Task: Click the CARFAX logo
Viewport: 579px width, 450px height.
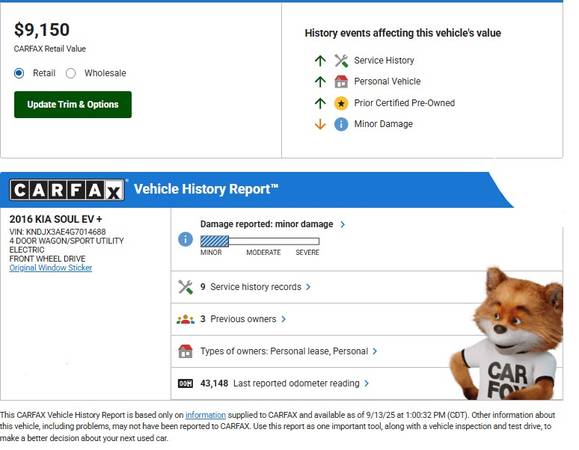Action: (67, 190)
